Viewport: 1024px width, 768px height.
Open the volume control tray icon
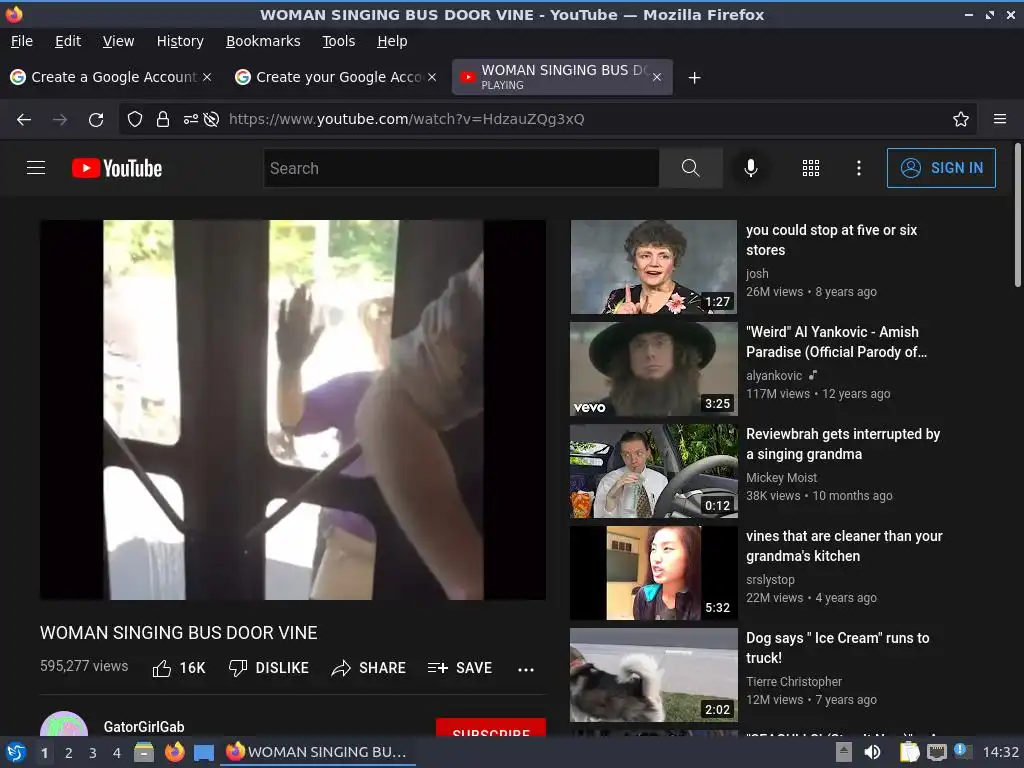[x=872, y=752]
